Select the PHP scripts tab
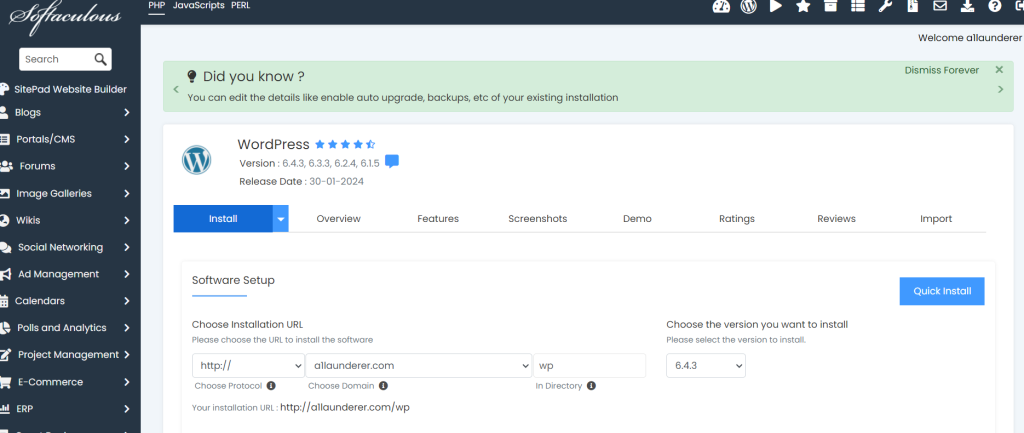This screenshot has height=433, width=1024. click(x=157, y=5)
